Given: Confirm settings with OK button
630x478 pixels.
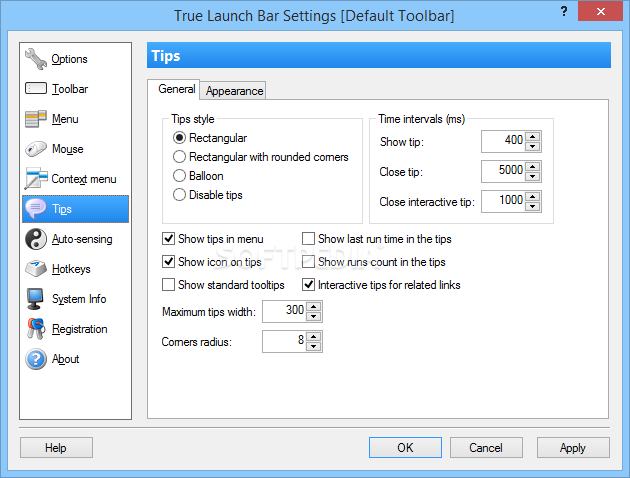Looking at the screenshot, I should click(x=405, y=447).
